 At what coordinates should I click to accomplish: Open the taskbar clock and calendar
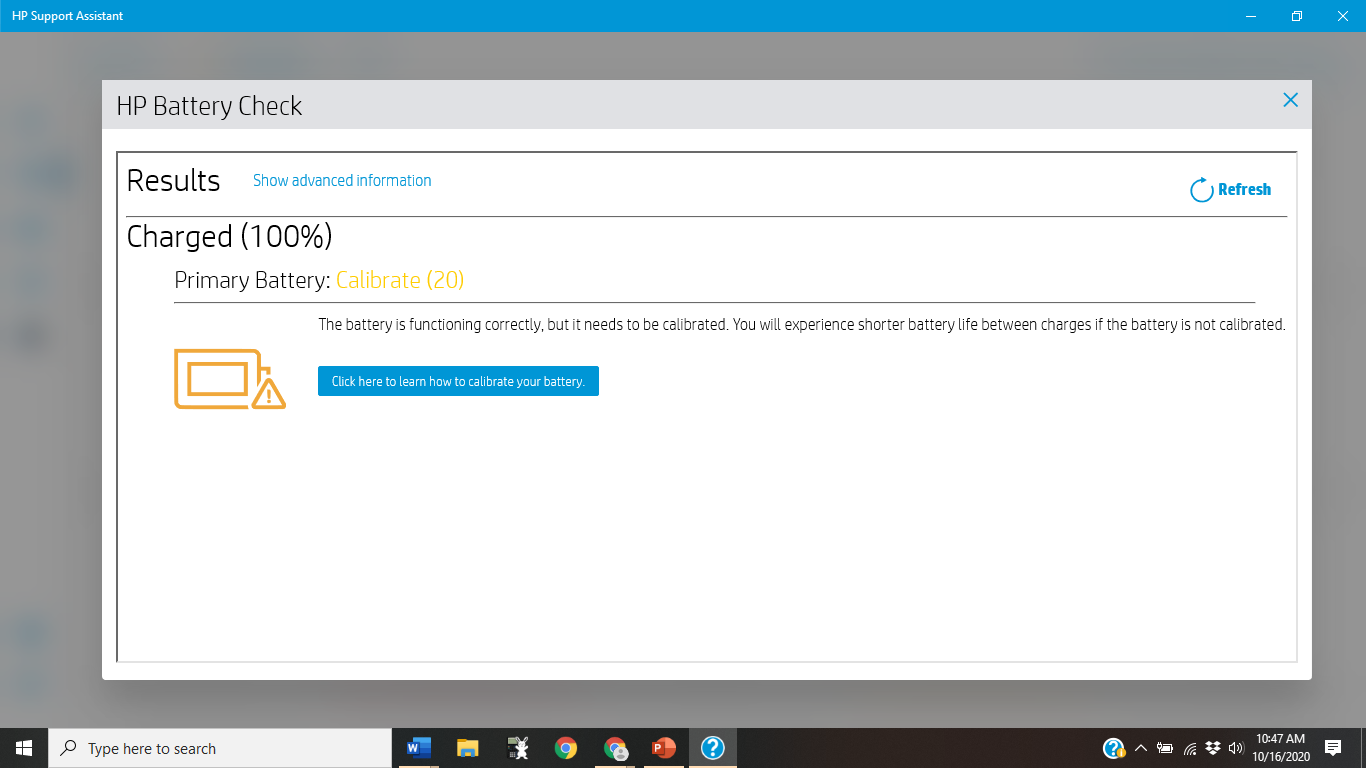[1280, 748]
